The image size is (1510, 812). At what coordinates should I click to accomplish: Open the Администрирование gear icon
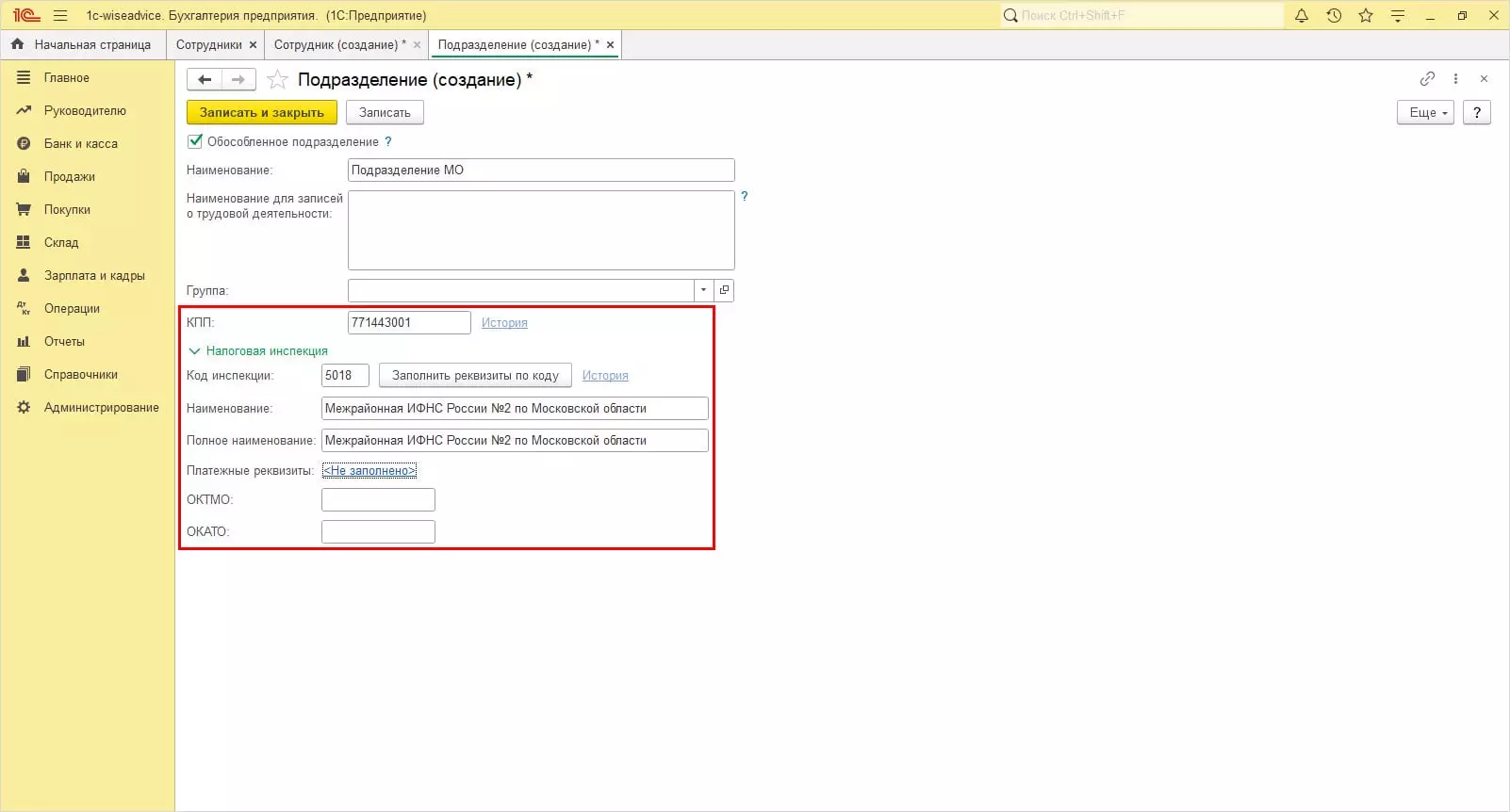24,407
